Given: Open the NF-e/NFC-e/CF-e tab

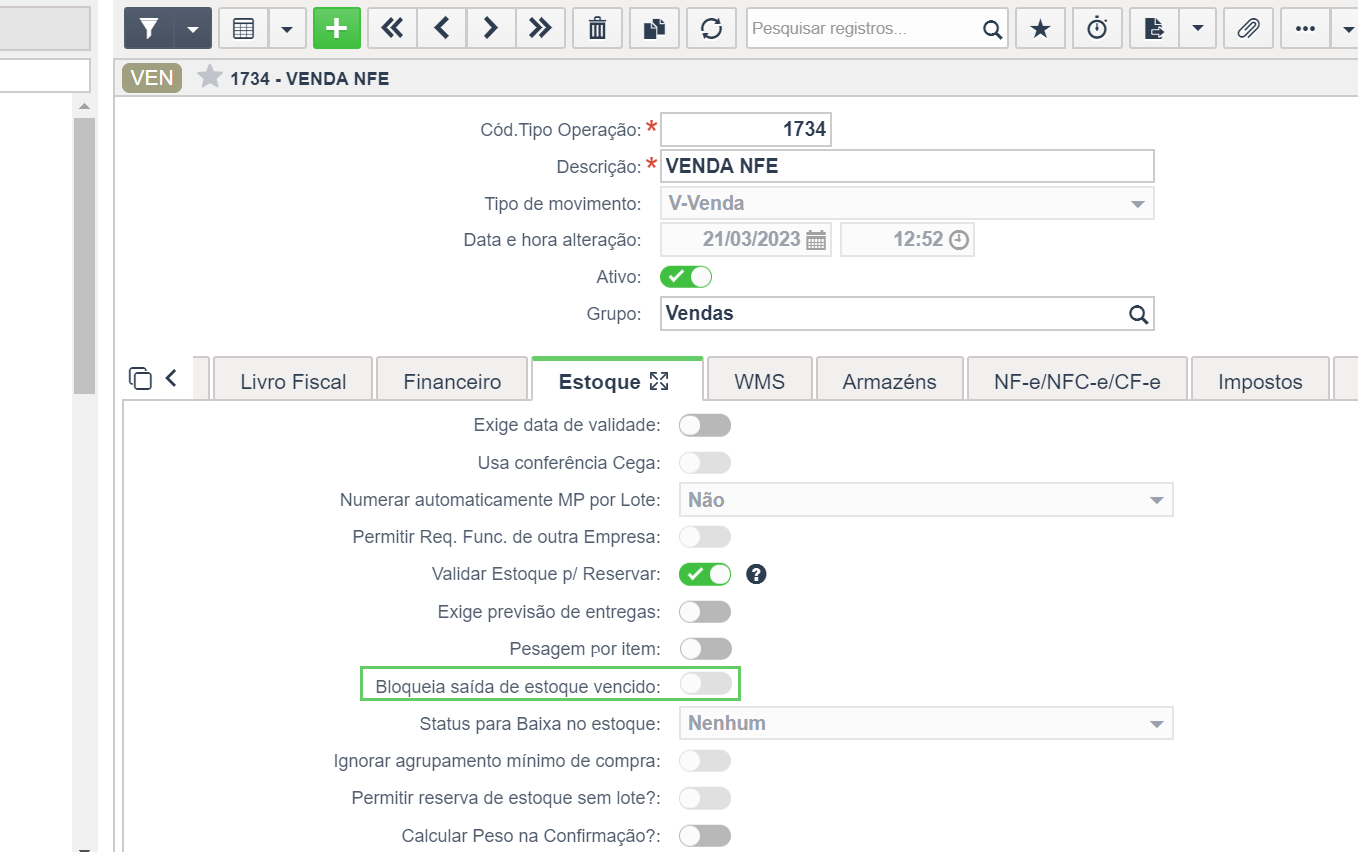Looking at the screenshot, I should coord(1077,381).
